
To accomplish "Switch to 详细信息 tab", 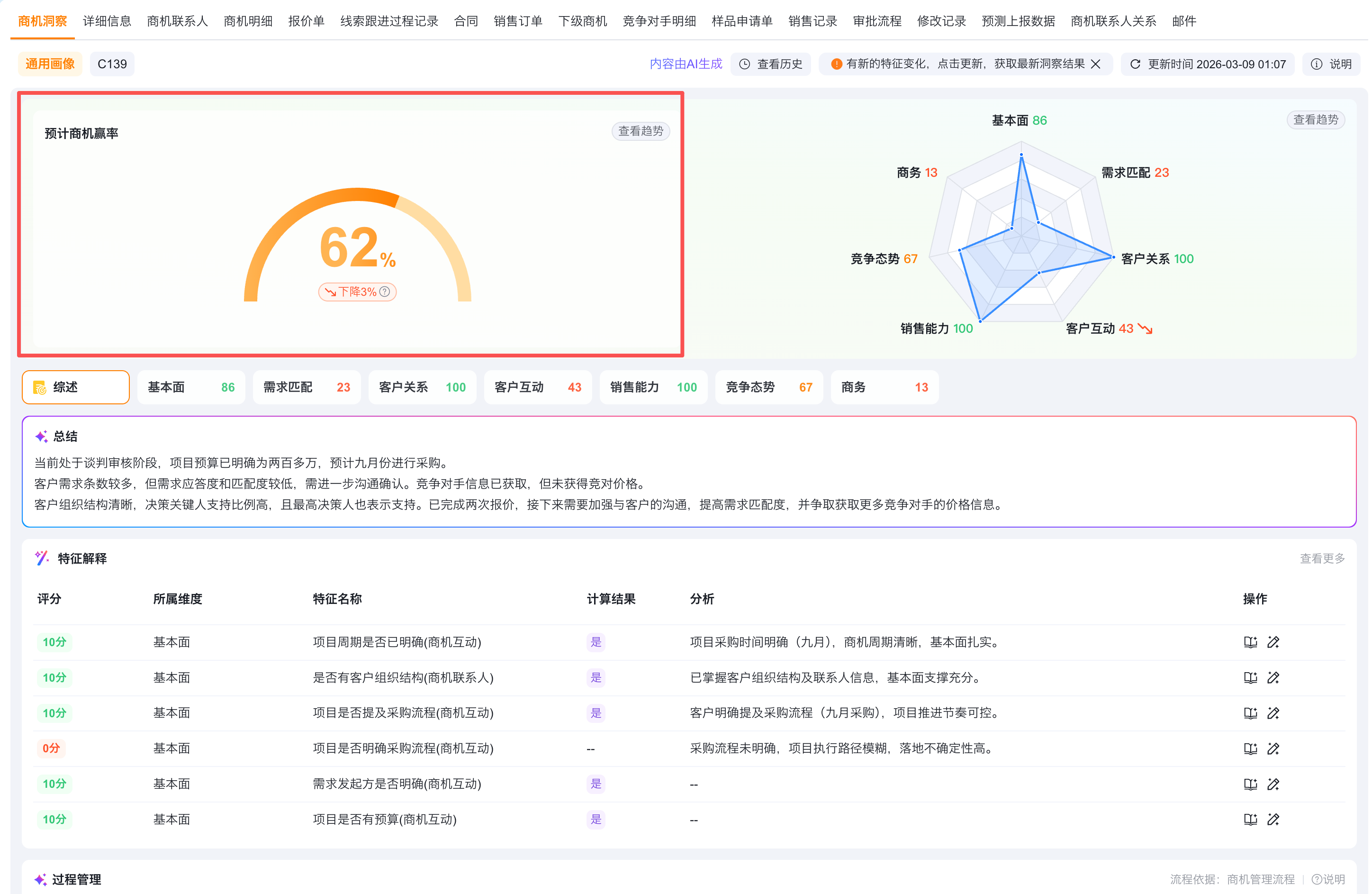I will click(x=107, y=21).
